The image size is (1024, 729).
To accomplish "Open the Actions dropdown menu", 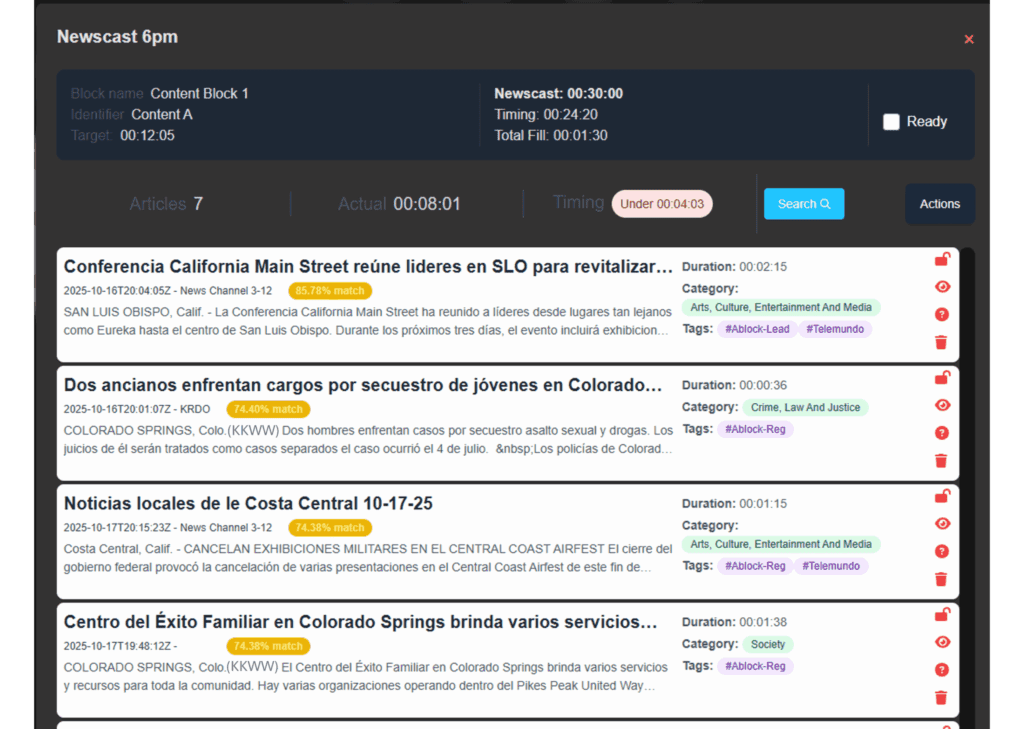I will coord(939,204).
